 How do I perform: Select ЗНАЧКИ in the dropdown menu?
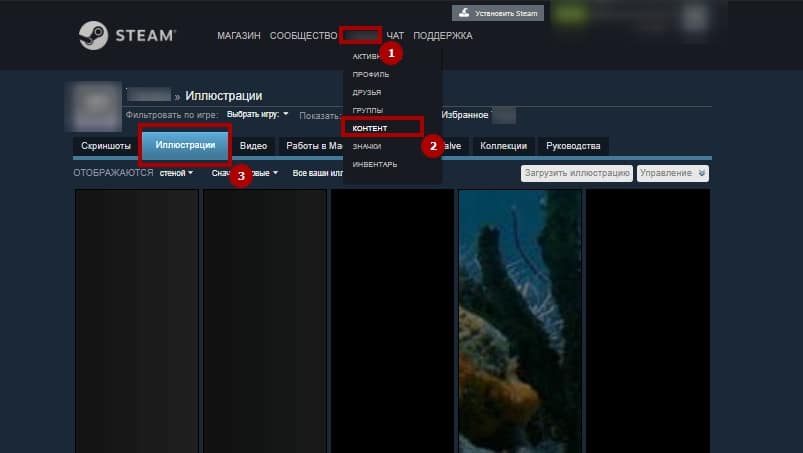367,146
